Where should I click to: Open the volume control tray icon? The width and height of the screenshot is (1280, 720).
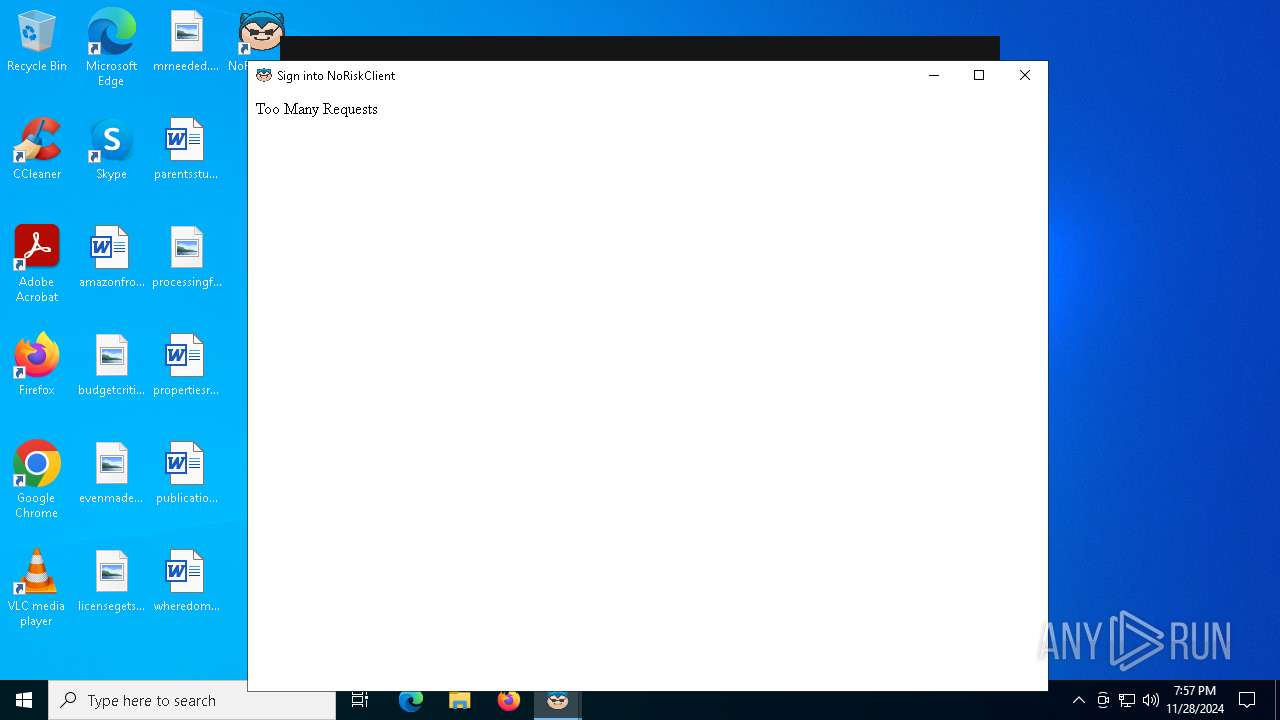1150,700
